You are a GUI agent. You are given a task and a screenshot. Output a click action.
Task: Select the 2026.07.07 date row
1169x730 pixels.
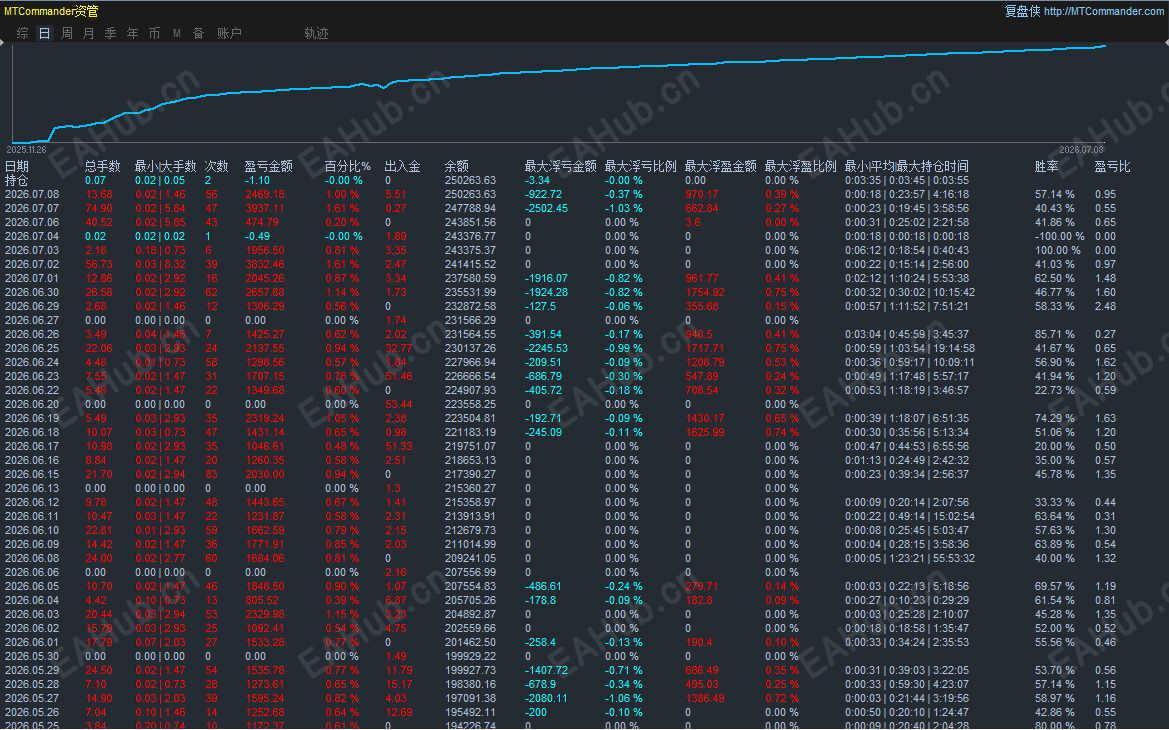click(32, 209)
